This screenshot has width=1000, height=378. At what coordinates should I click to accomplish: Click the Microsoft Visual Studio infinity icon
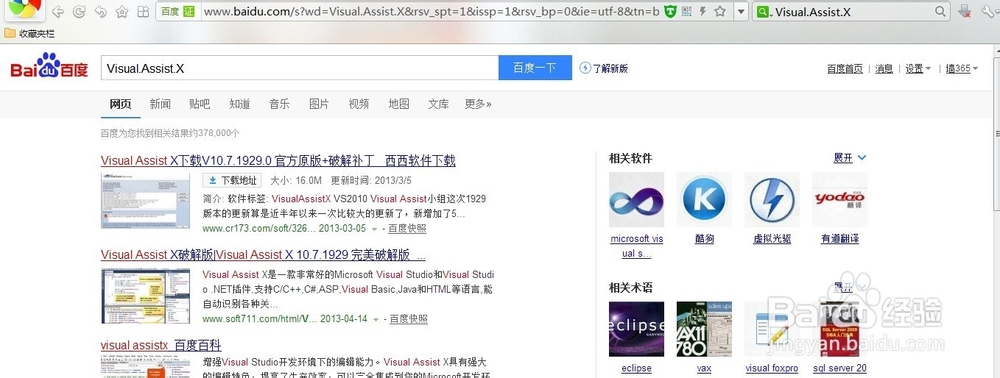coord(636,200)
